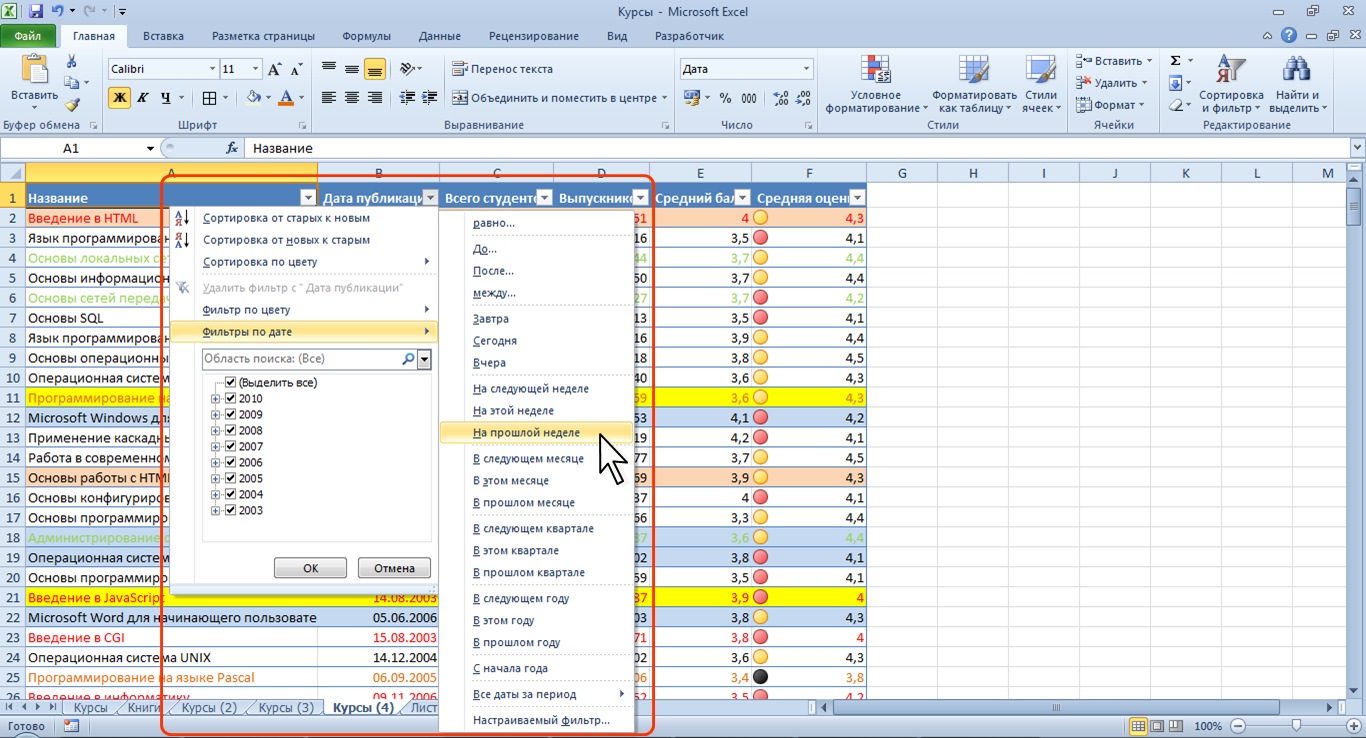
Task: Click the zoom out minus button
Action: pyautogui.click(x=1238, y=726)
